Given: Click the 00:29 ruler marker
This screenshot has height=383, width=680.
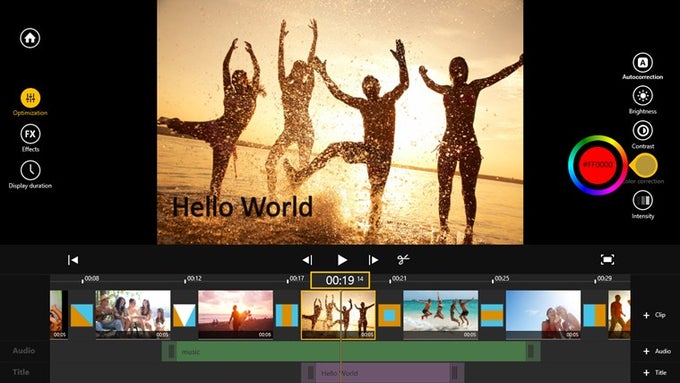Looking at the screenshot, I should tap(604, 278).
